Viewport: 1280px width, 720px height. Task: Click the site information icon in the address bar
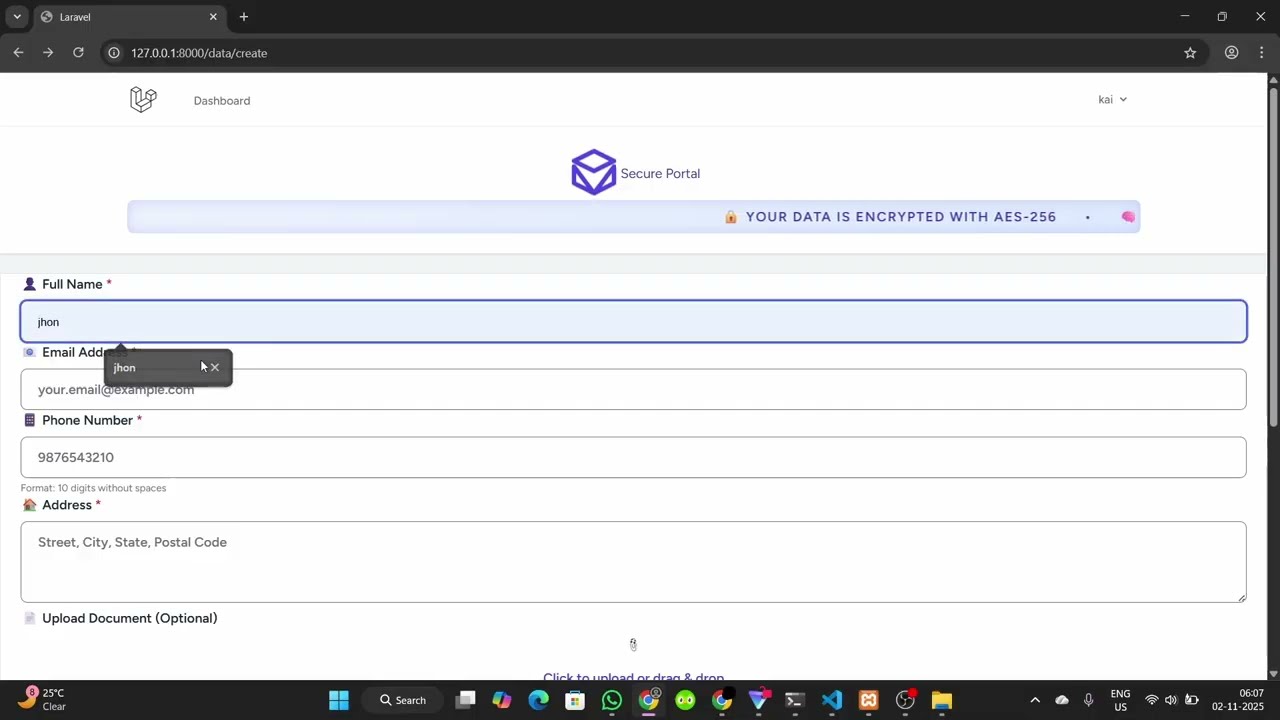pyautogui.click(x=114, y=53)
